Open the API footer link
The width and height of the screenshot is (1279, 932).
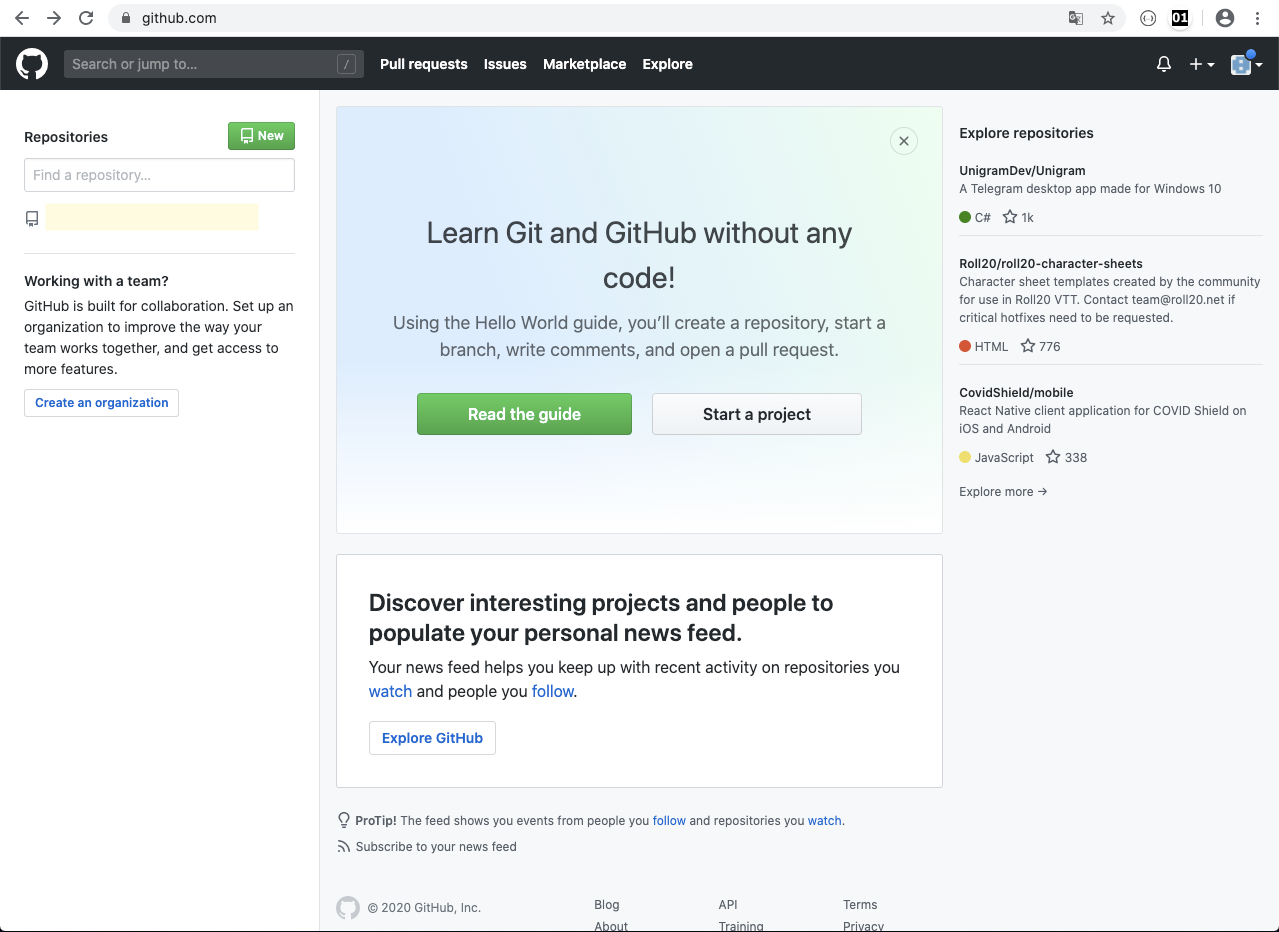[728, 905]
